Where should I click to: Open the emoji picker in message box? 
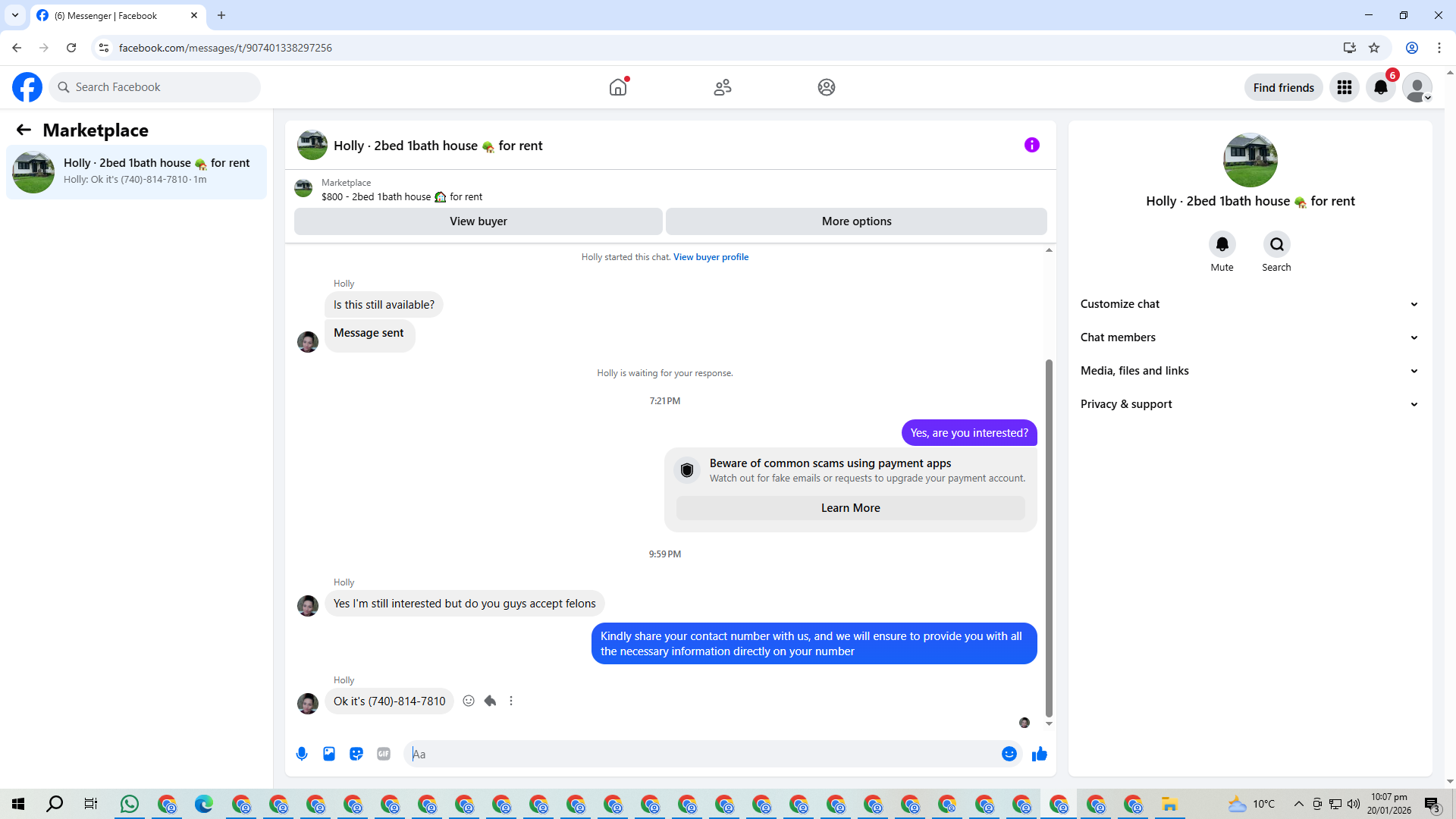point(1009,754)
